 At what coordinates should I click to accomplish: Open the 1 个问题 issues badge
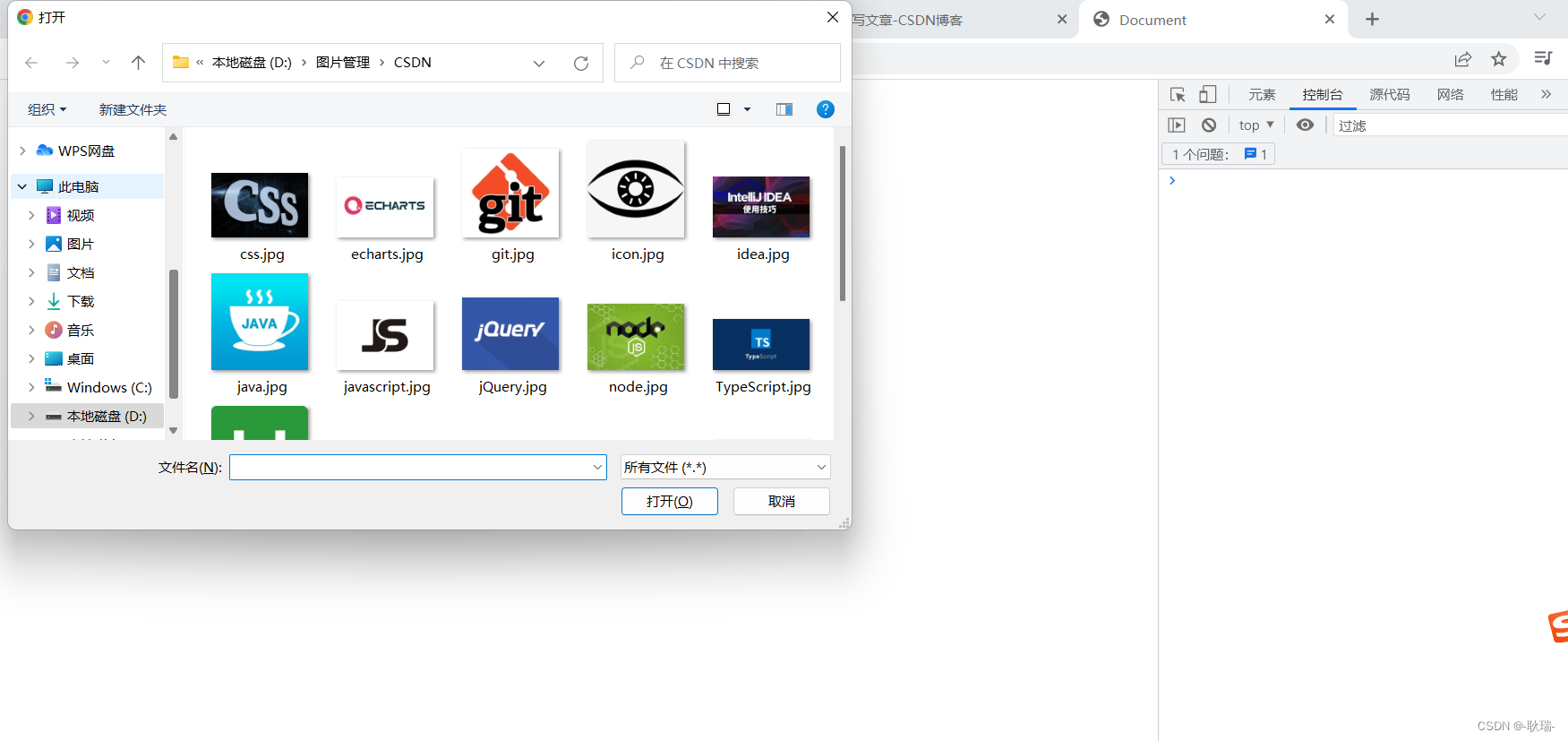click(1219, 154)
